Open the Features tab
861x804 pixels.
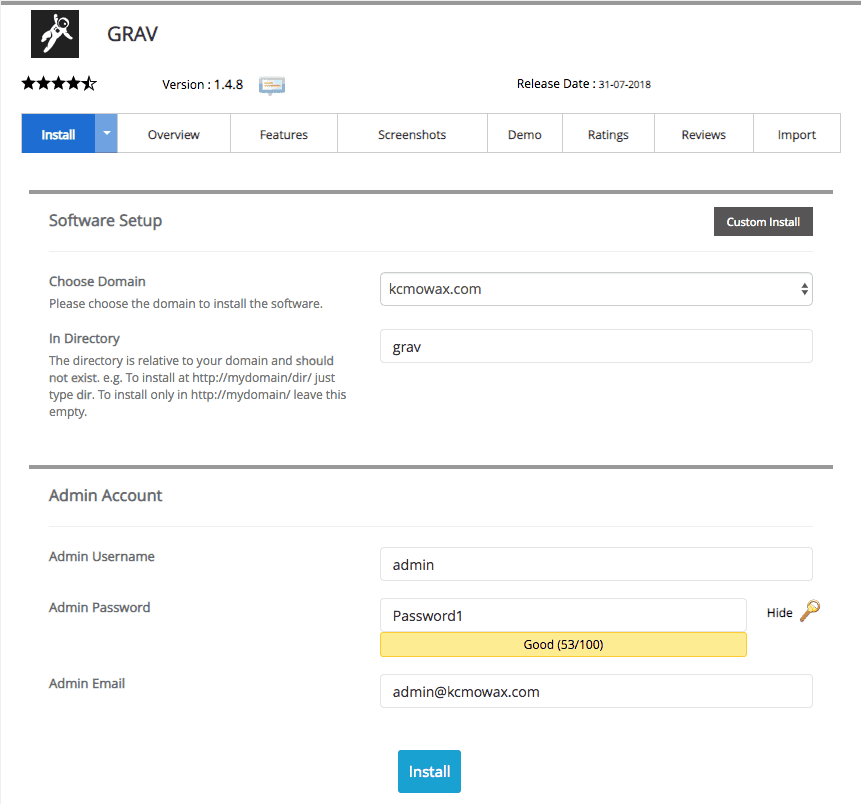coord(284,133)
